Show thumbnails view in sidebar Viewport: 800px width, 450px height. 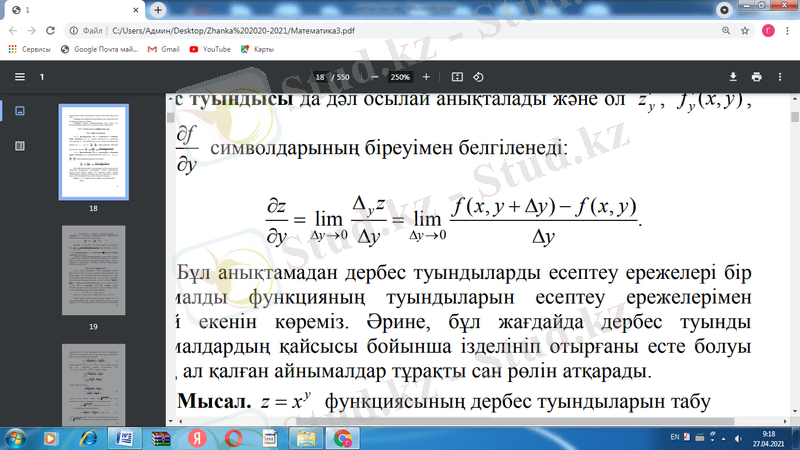pyautogui.click(x=20, y=111)
